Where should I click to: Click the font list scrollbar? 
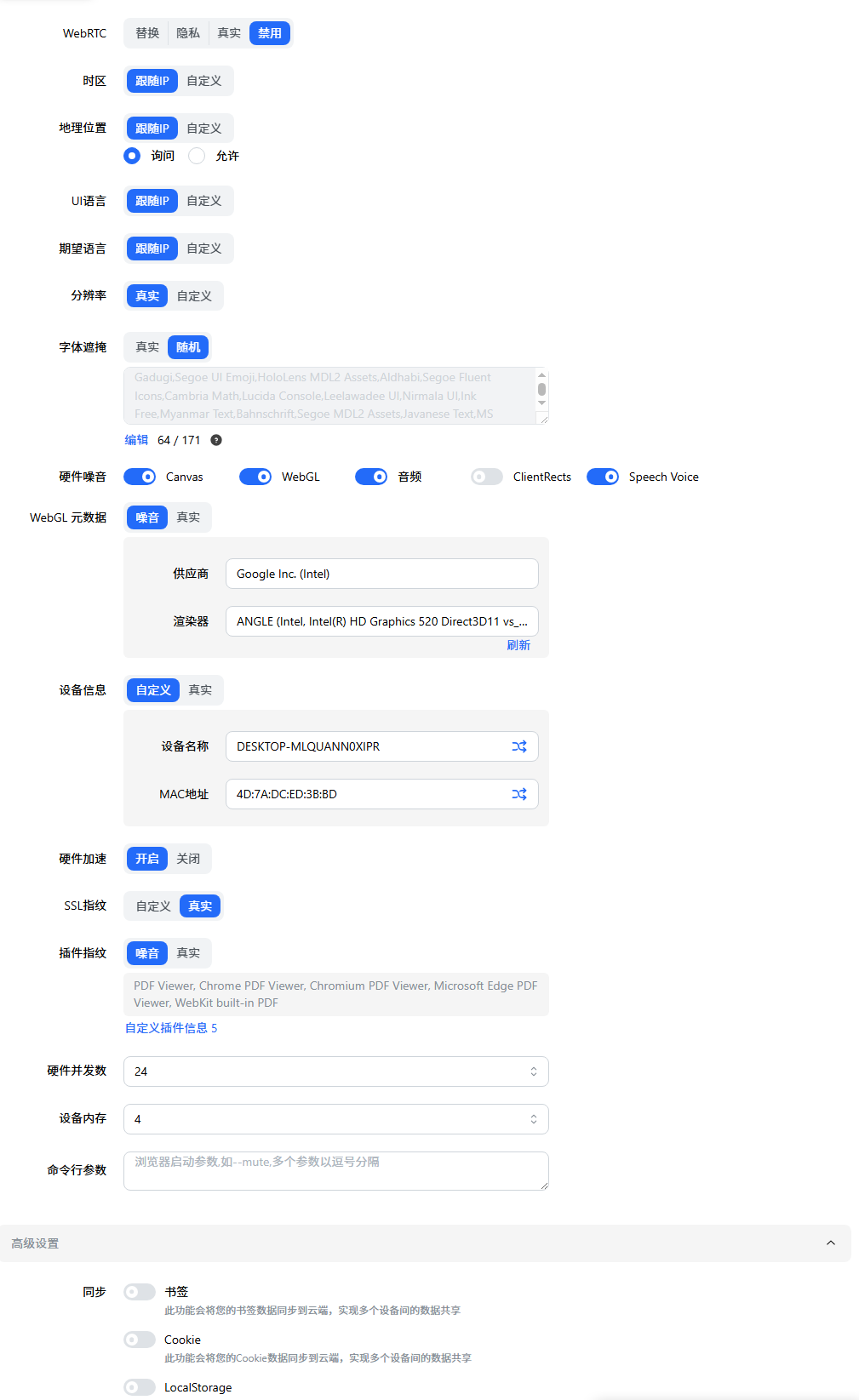541,391
